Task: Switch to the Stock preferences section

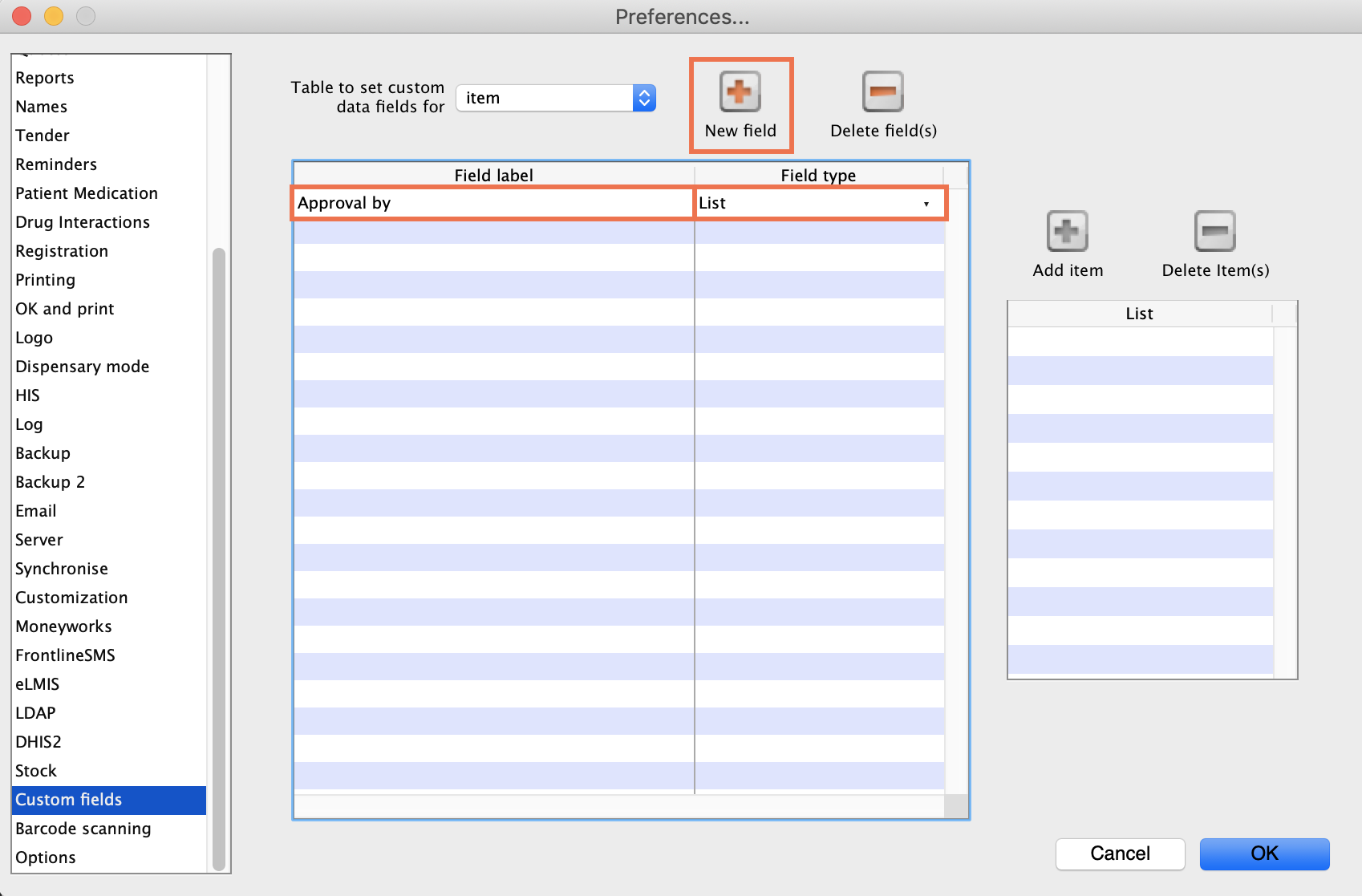Action: (36, 771)
